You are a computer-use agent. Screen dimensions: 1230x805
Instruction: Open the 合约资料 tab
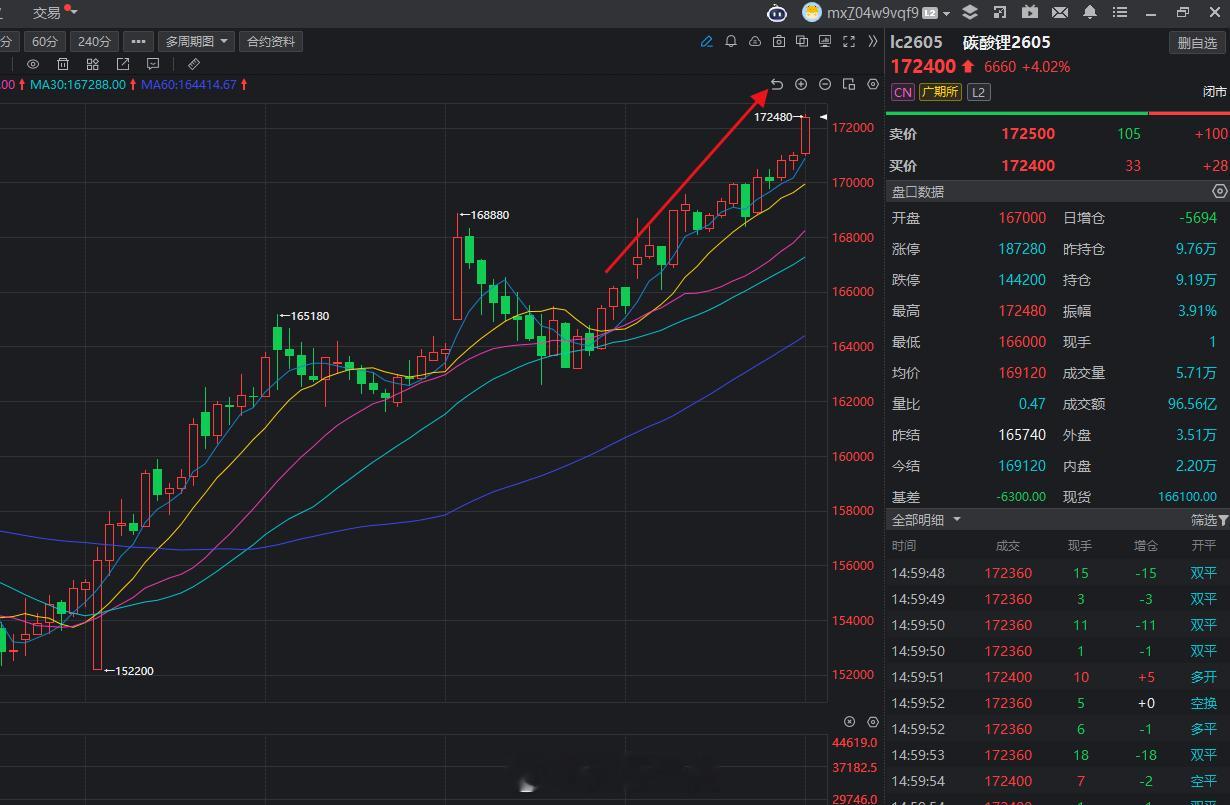(271, 41)
